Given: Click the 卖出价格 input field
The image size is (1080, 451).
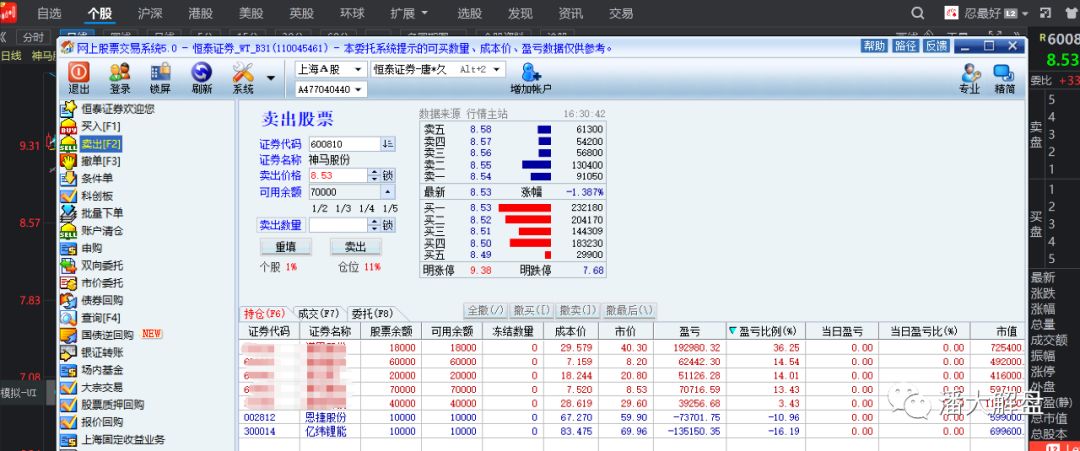Looking at the screenshot, I should pyautogui.click(x=338, y=176).
